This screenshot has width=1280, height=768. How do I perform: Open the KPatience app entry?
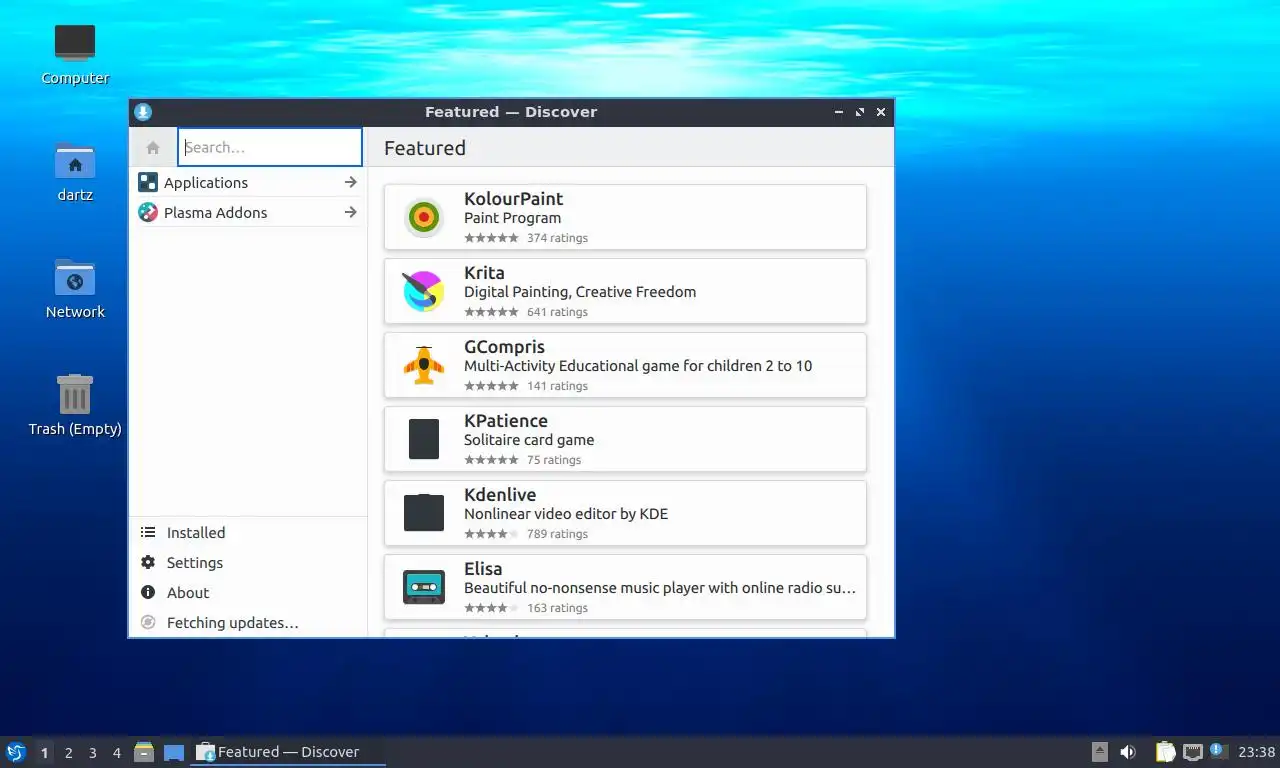point(625,439)
